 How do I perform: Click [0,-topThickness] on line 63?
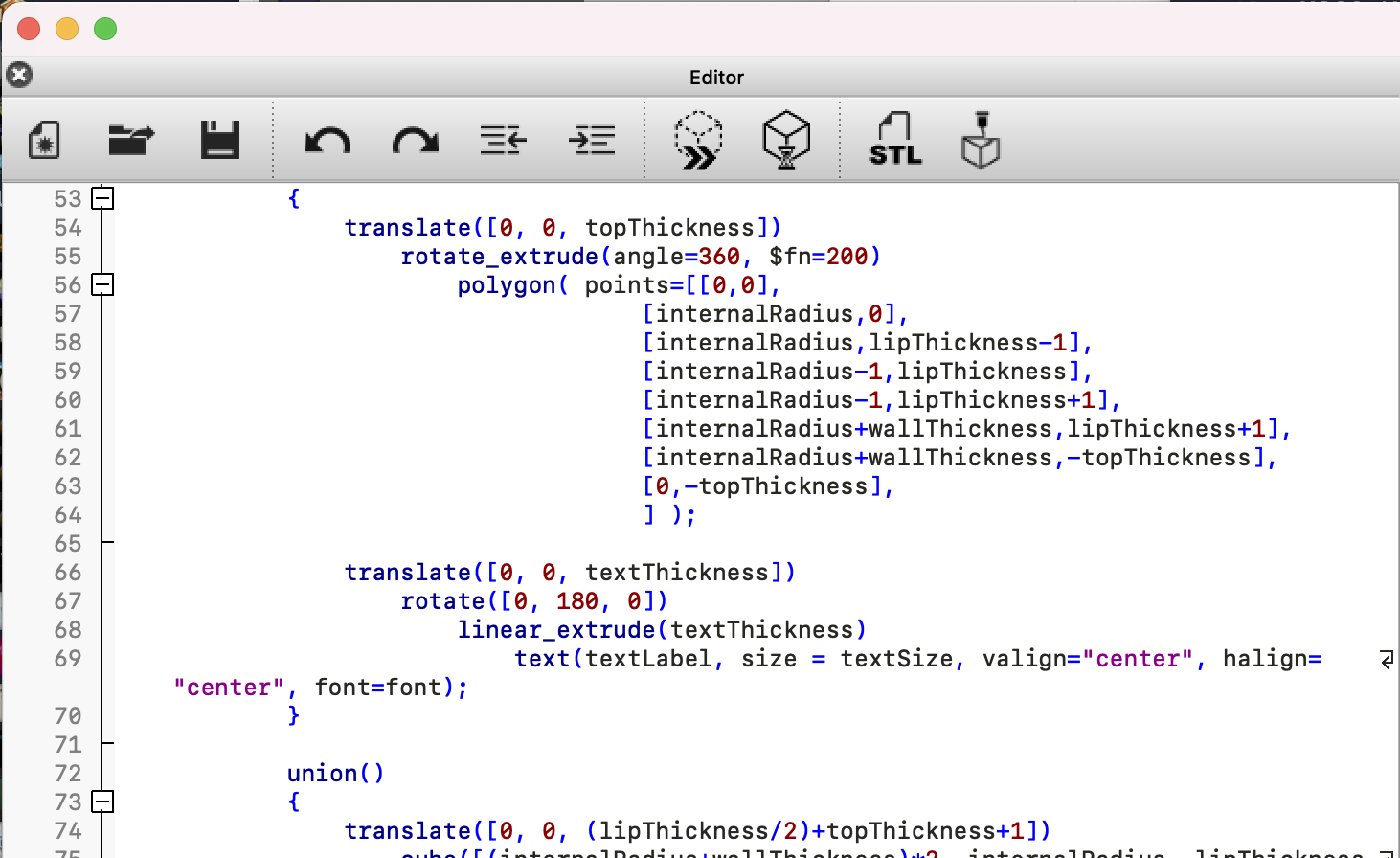tap(761, 486)
